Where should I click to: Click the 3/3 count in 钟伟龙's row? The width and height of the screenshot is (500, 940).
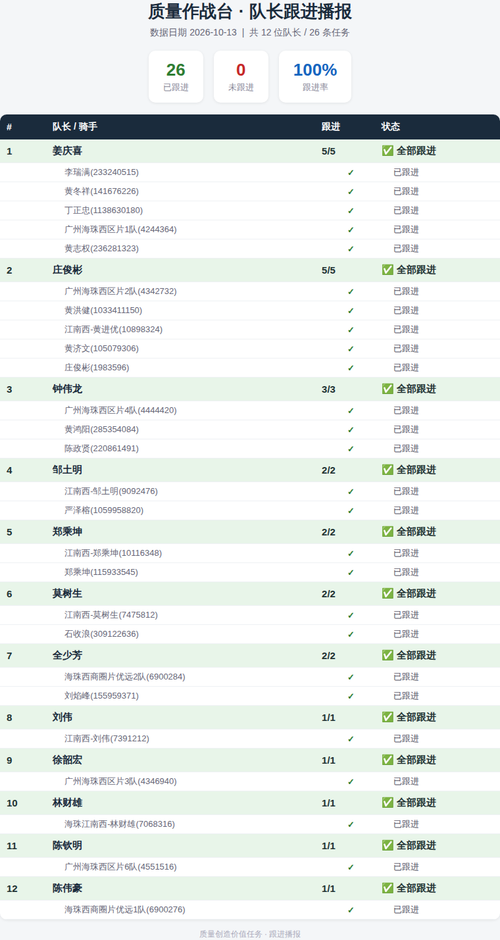tap(329, 389)
